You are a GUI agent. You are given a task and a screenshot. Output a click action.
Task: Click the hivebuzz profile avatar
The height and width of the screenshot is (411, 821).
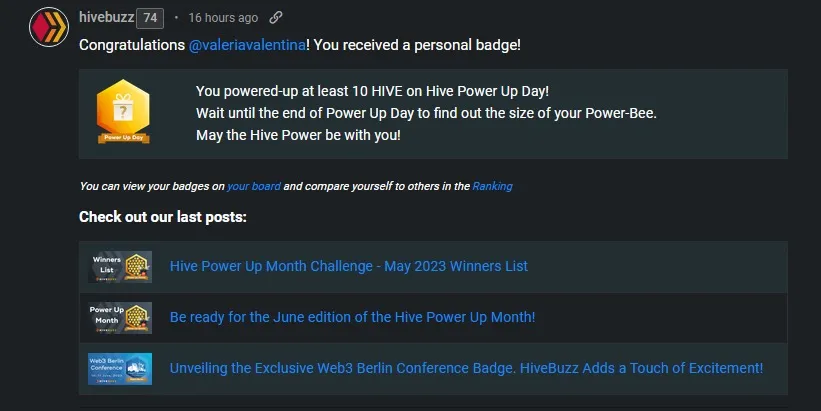click(49, 27)
